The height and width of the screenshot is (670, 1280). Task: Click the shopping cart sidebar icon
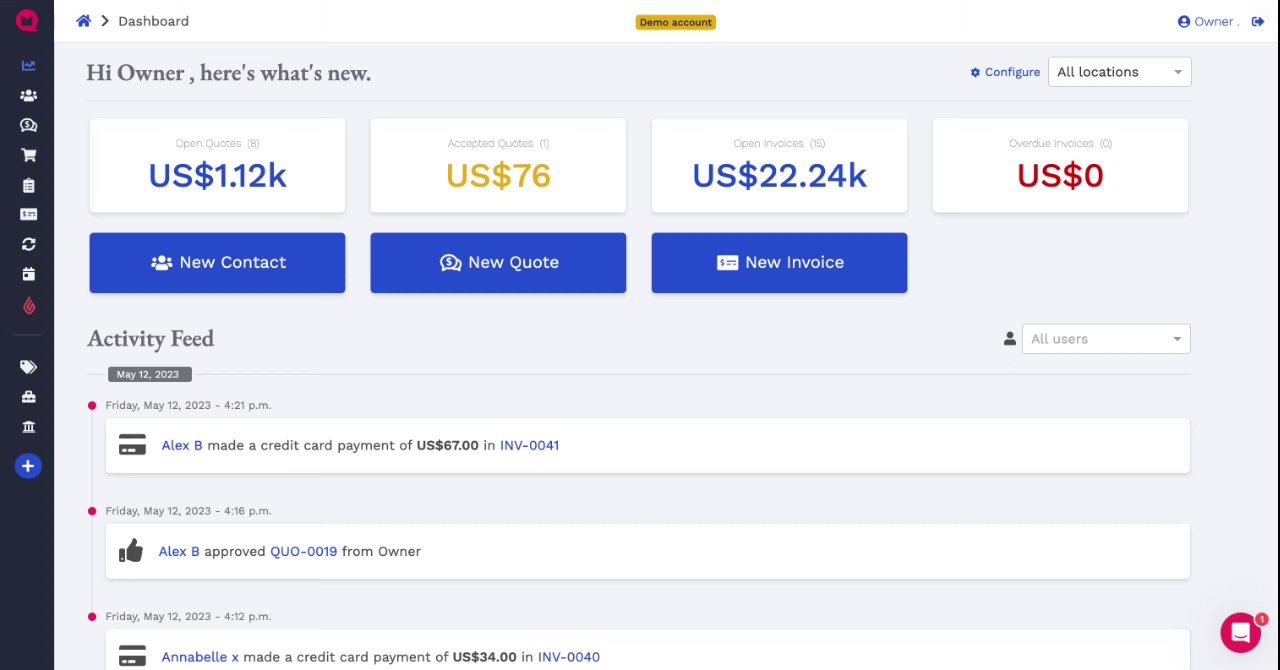(28, 155)
